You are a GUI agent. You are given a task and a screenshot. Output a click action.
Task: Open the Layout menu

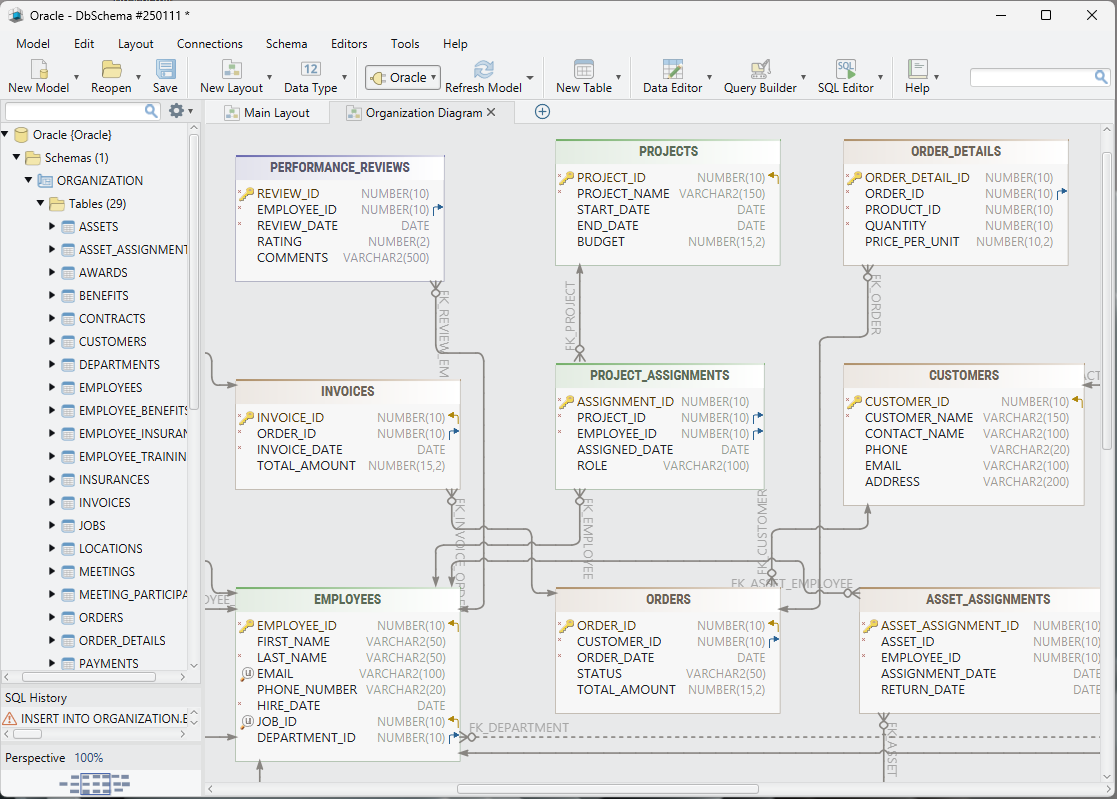click(x=135, y=43)
